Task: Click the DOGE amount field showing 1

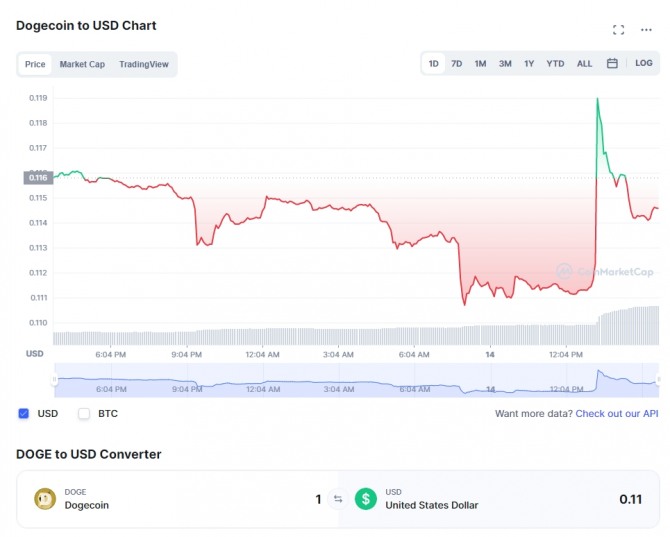Action: 318,499
